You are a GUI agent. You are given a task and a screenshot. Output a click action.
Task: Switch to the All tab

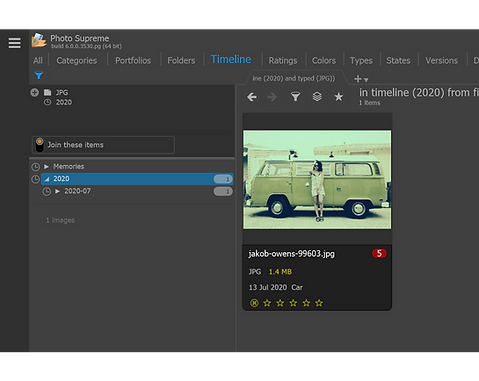point(38,60)
